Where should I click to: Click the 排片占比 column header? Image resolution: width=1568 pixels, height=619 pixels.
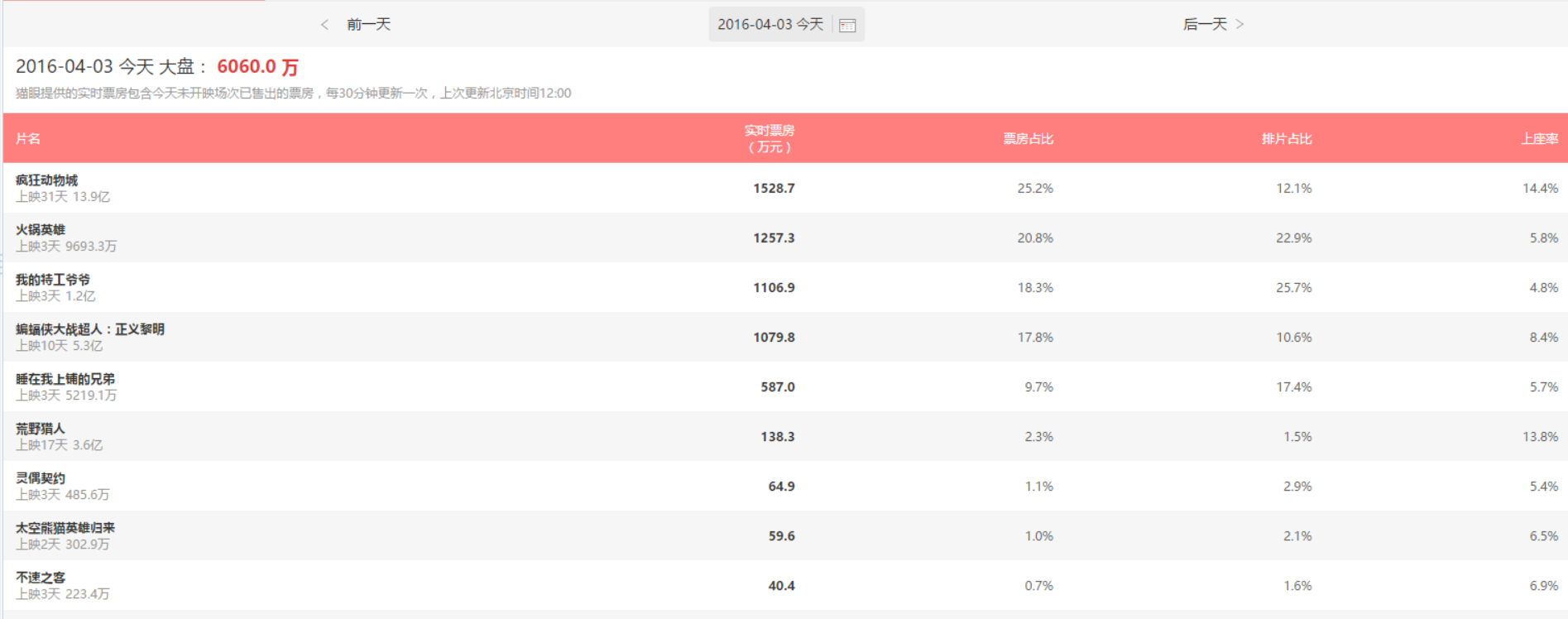coord(1287,139)
